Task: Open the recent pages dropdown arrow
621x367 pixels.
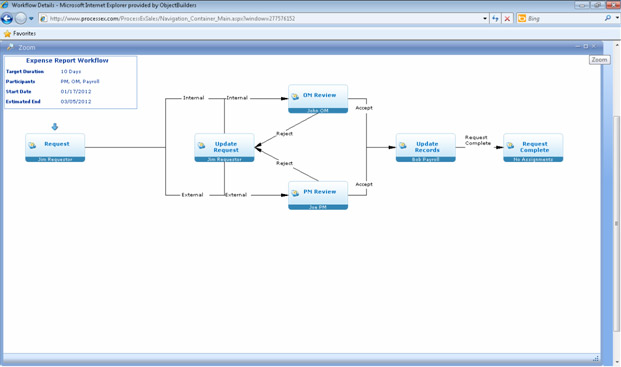Action: pyautogui.click(x=31, y=18)
